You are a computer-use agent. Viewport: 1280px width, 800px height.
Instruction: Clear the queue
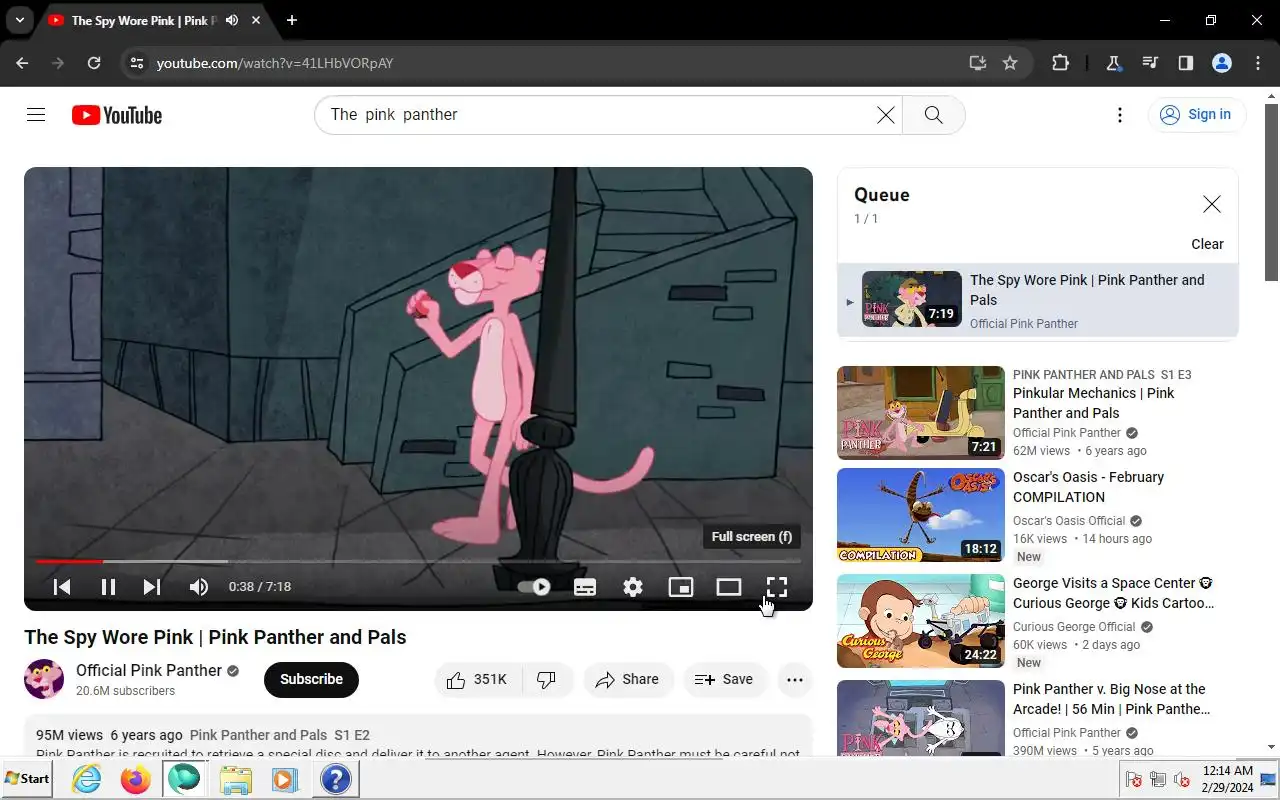tap(1207, 244)
